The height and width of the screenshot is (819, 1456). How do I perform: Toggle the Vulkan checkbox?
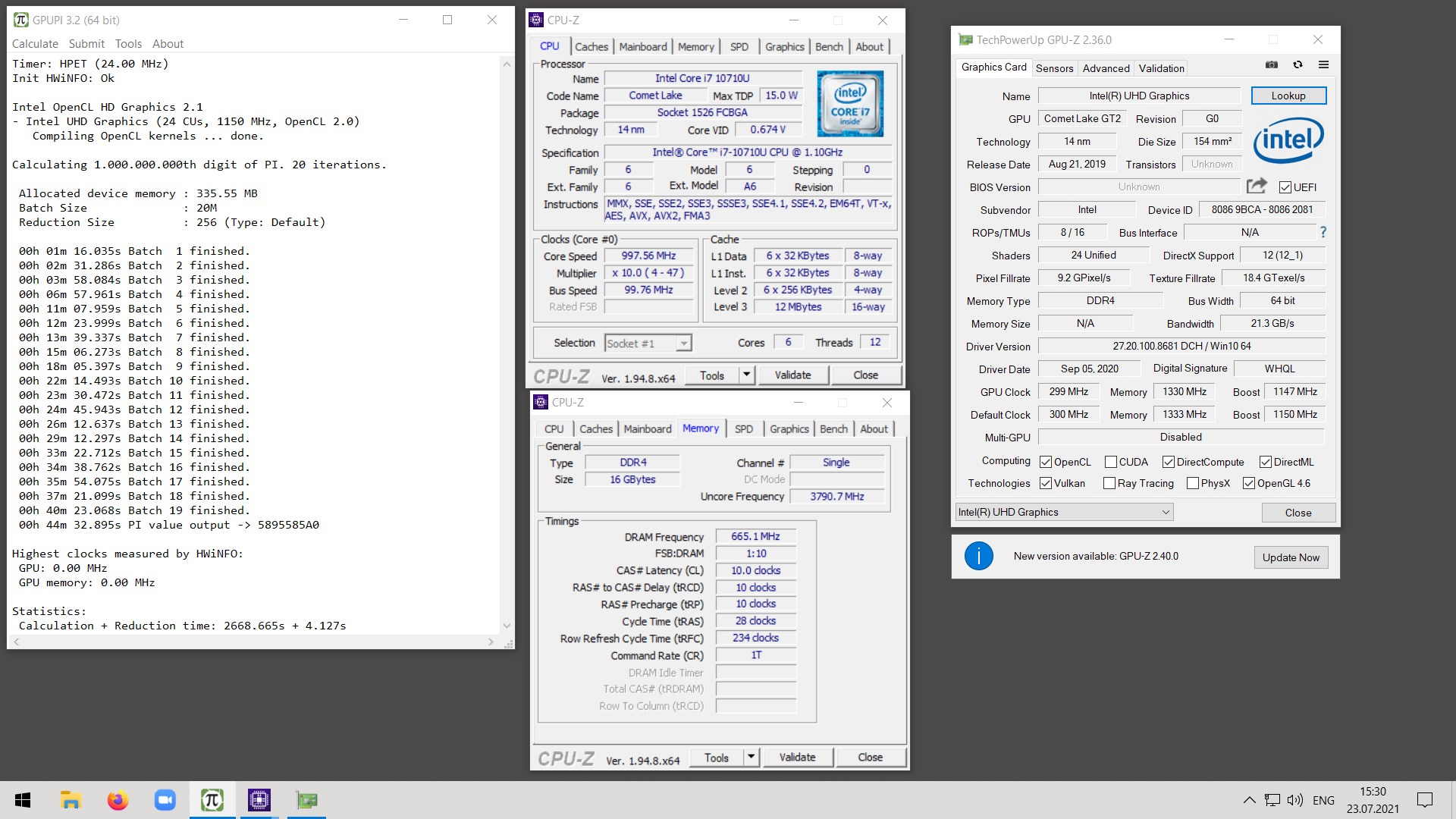pos(1046,483)
